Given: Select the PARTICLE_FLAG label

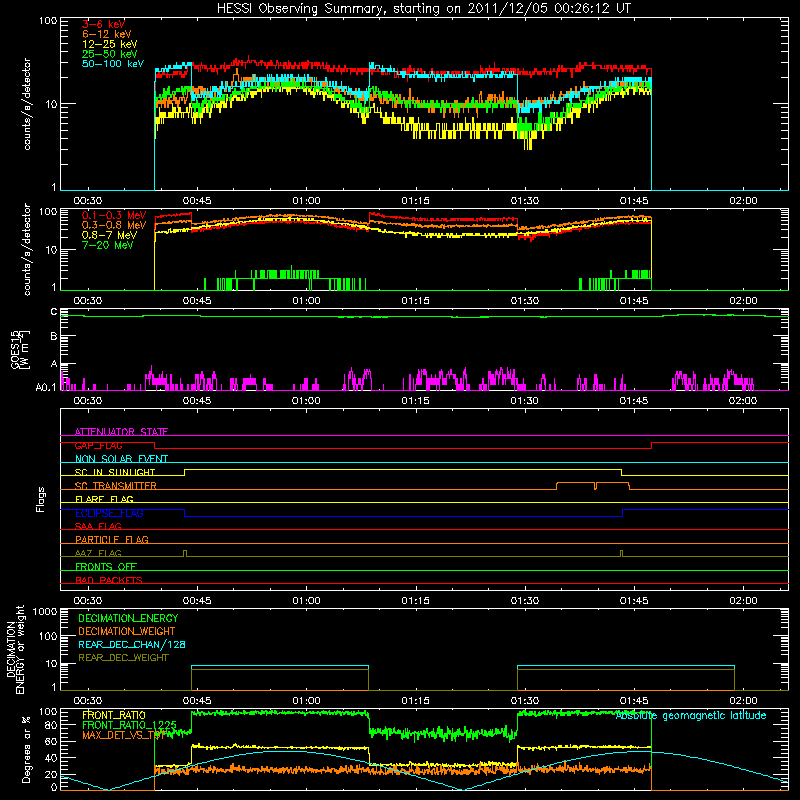Looking at the screenshot, I should pyautogui.click(x=112, y=539).
